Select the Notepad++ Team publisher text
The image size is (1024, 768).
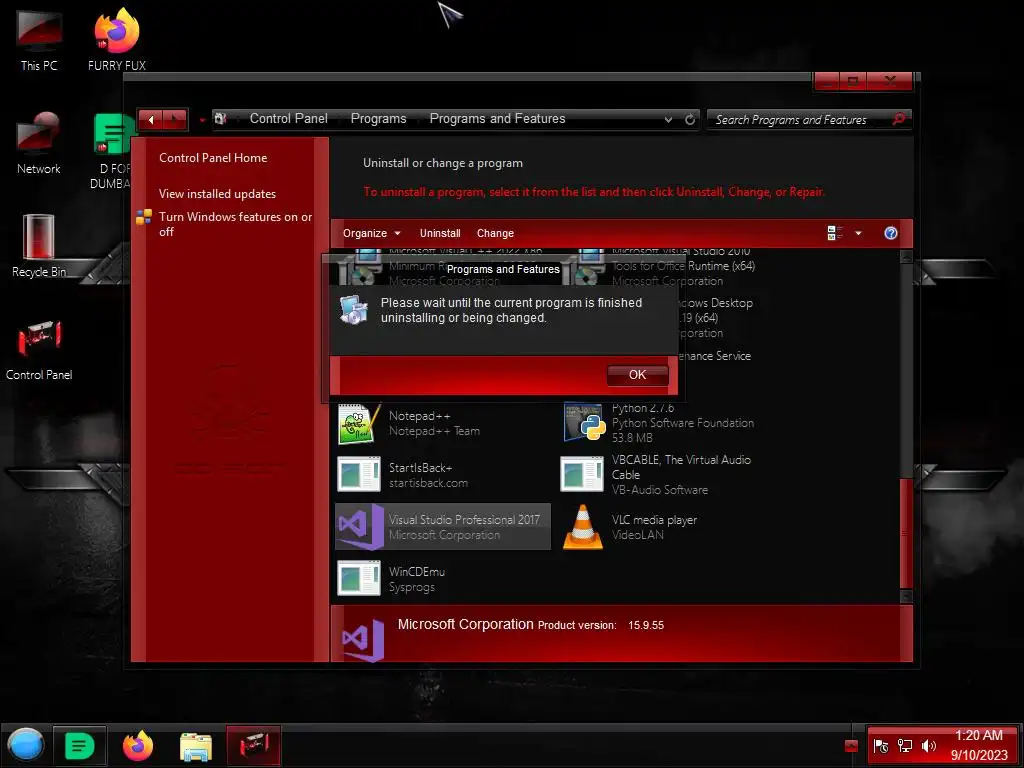(x=434, y=431)
